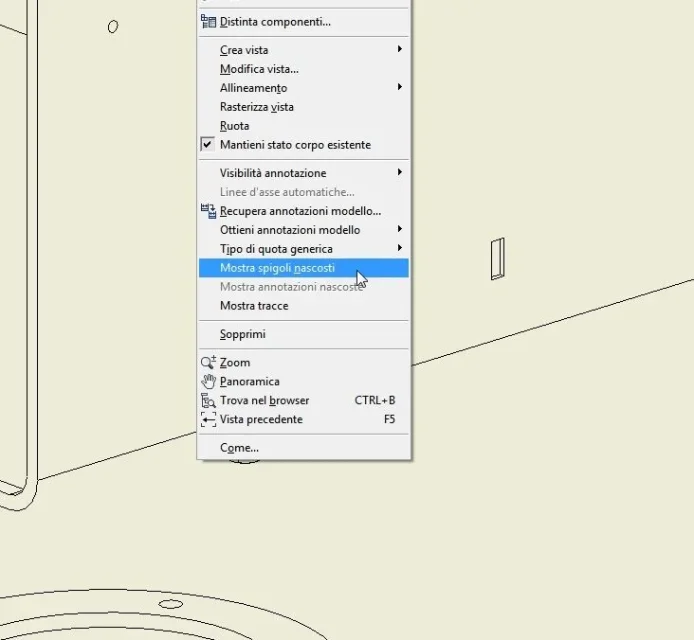Viewport: 694px width, 640px height.
Task: Click the Vista precedente icon
Action: click(208, 419)
